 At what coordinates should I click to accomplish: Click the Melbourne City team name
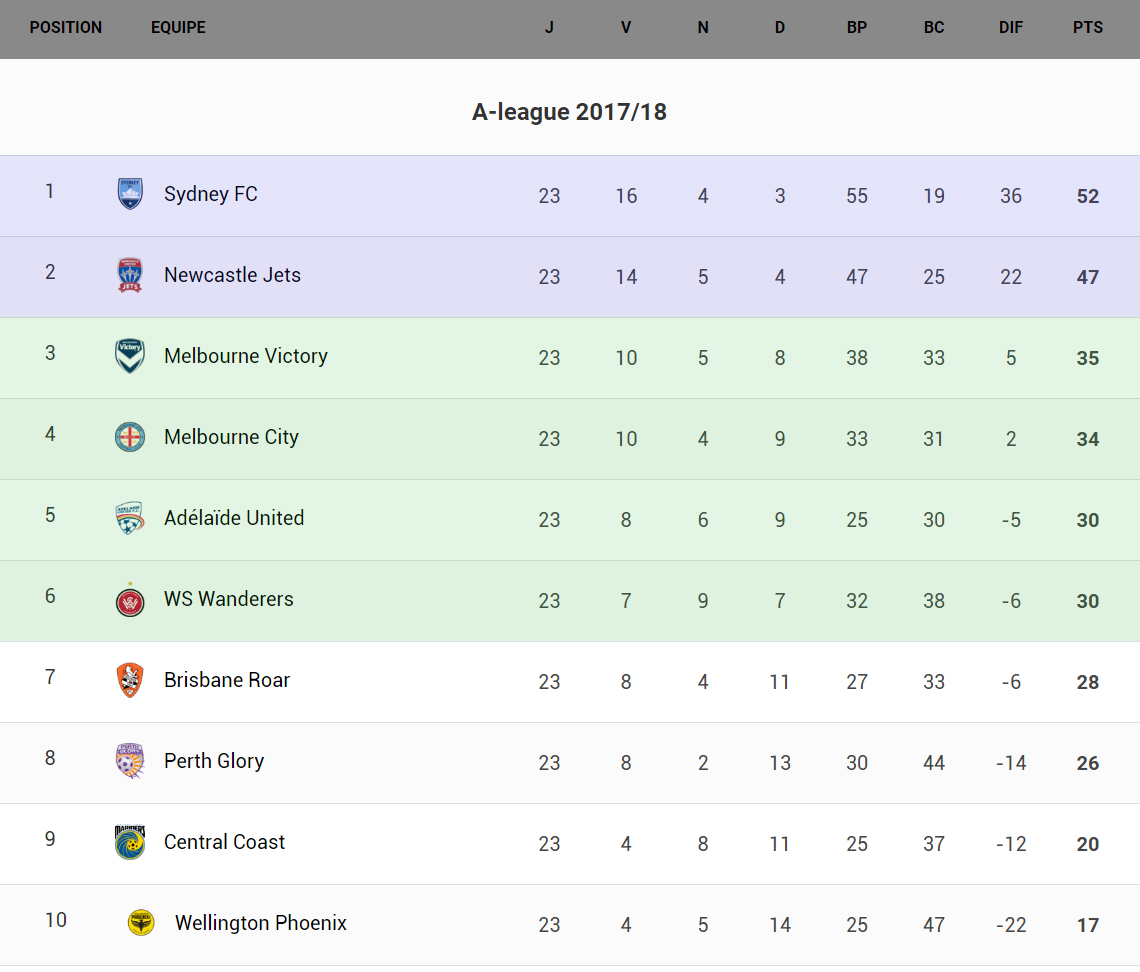point(231,437)
